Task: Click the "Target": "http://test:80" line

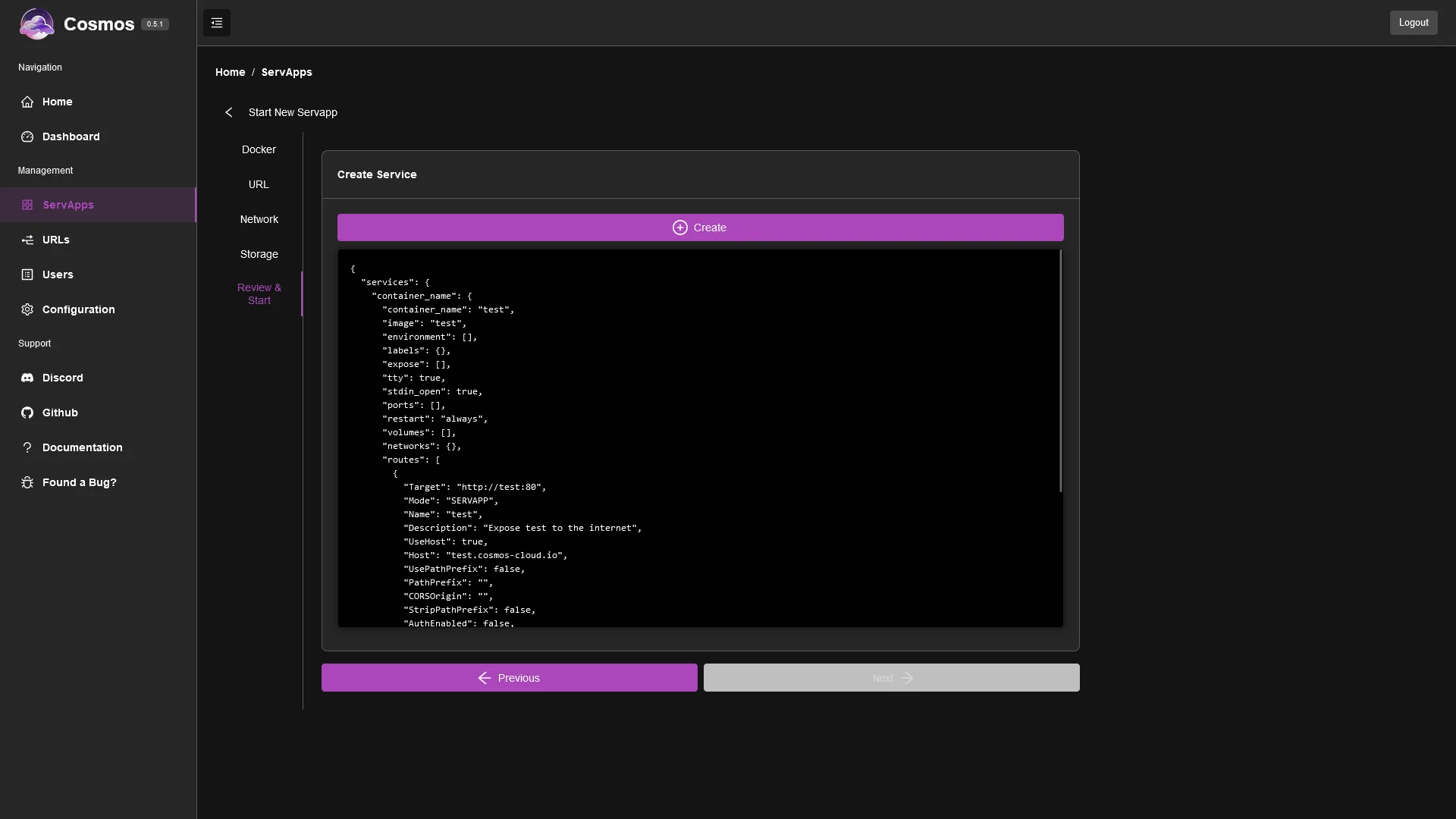Action: (x=475, y=487)
